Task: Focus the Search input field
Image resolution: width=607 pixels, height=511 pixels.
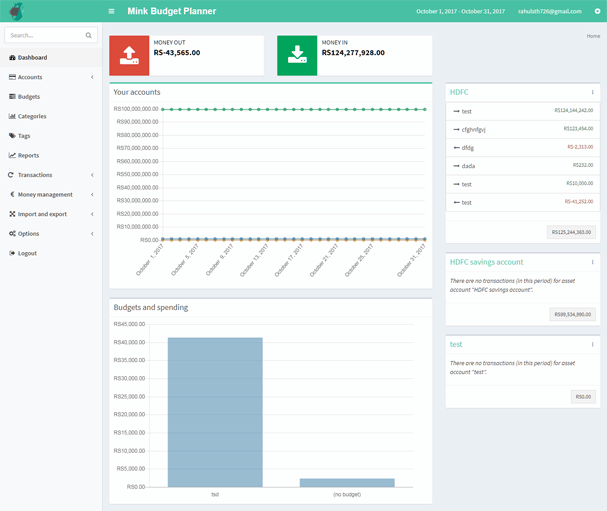Action: tap(46, 35)
